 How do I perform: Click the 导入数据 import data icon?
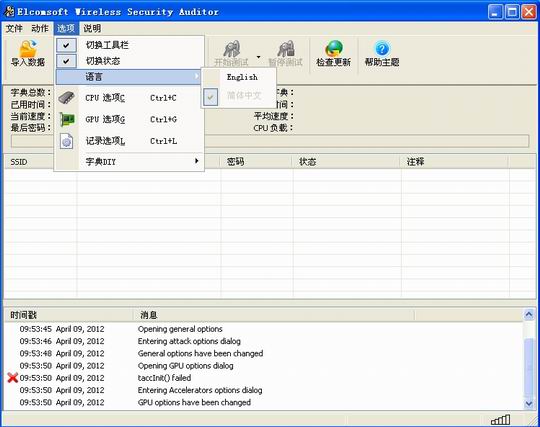pyautogui.click(x=28, y=49)
